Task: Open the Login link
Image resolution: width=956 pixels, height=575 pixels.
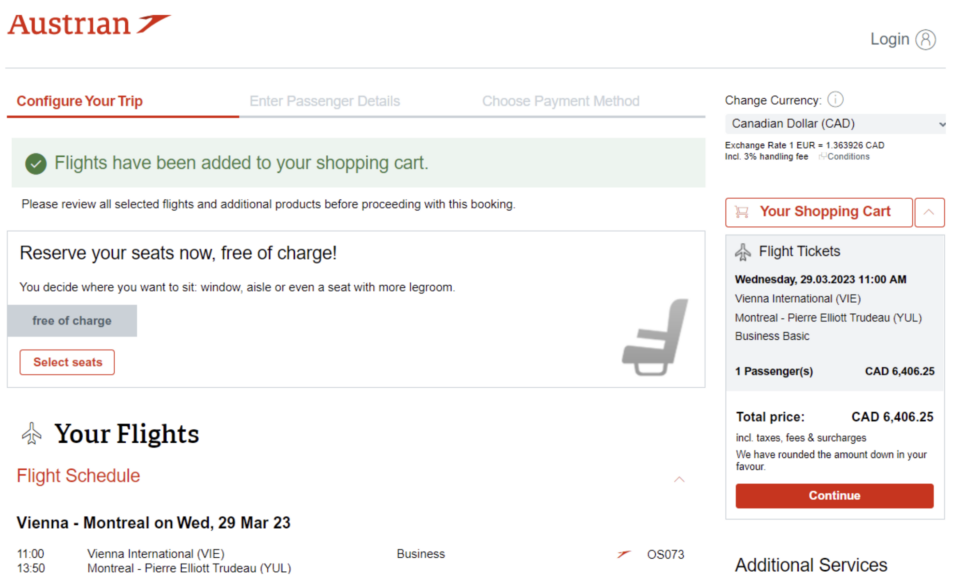Action: [890, 40]
